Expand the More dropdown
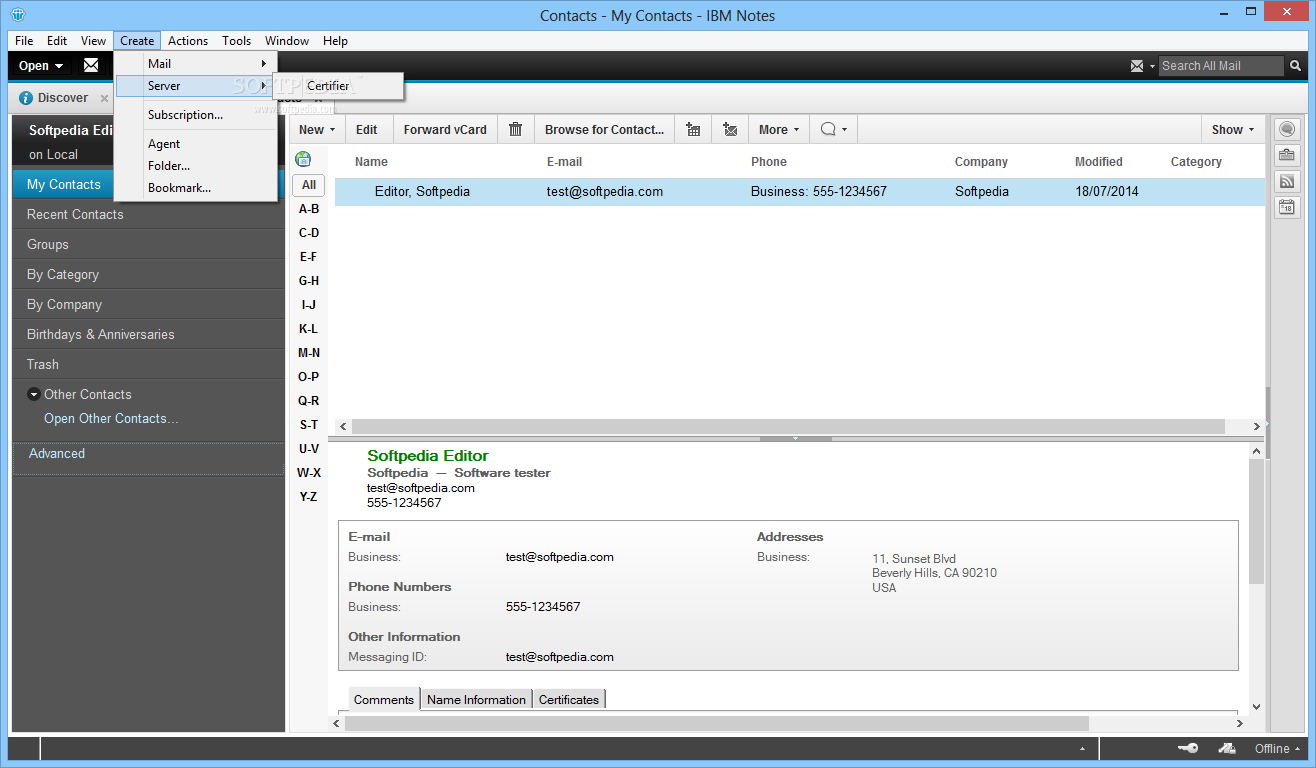Screen dimensions: 1316x768 coord(779,129)
